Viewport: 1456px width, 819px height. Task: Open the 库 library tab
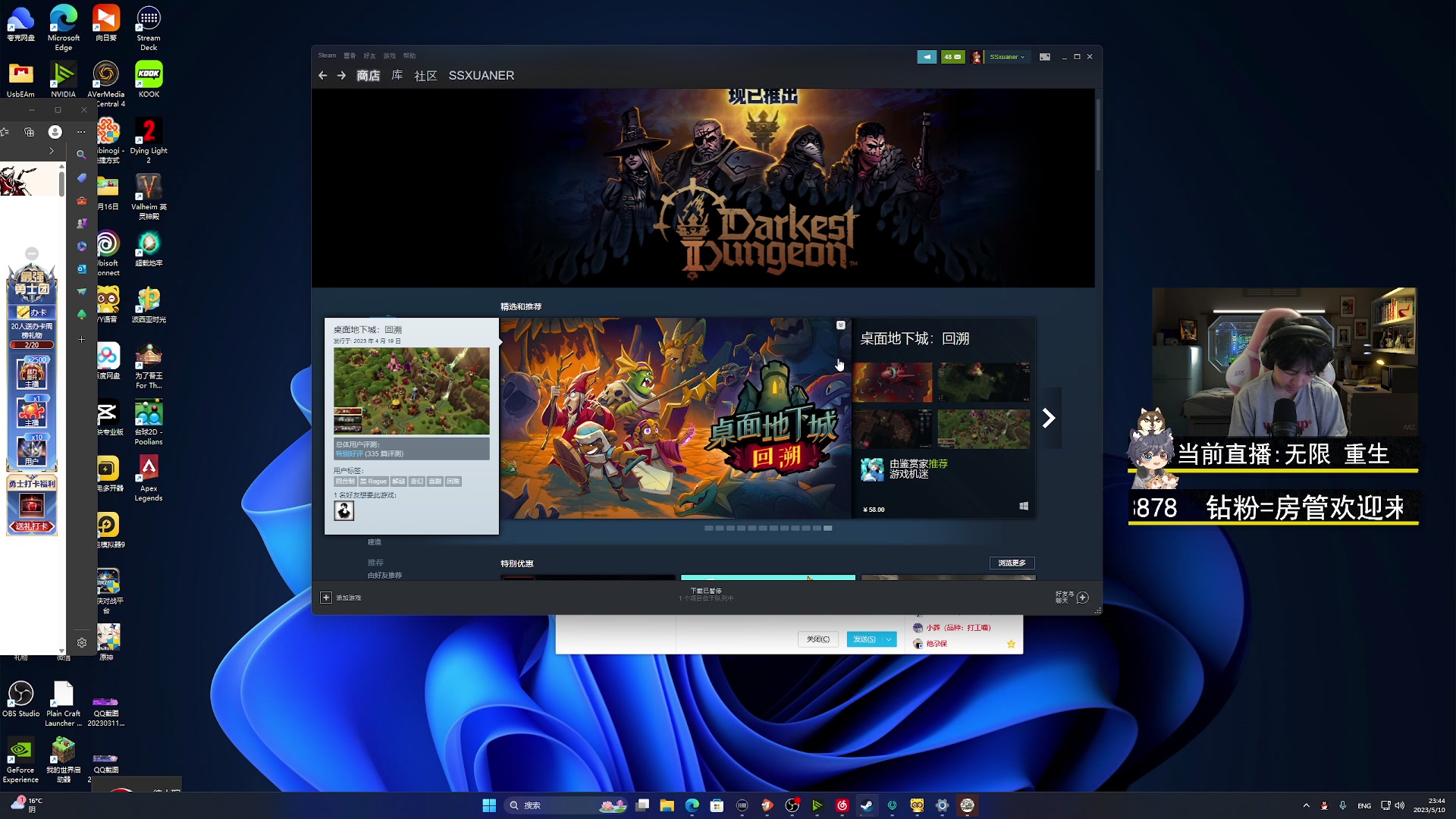click(x=397, y=75)
